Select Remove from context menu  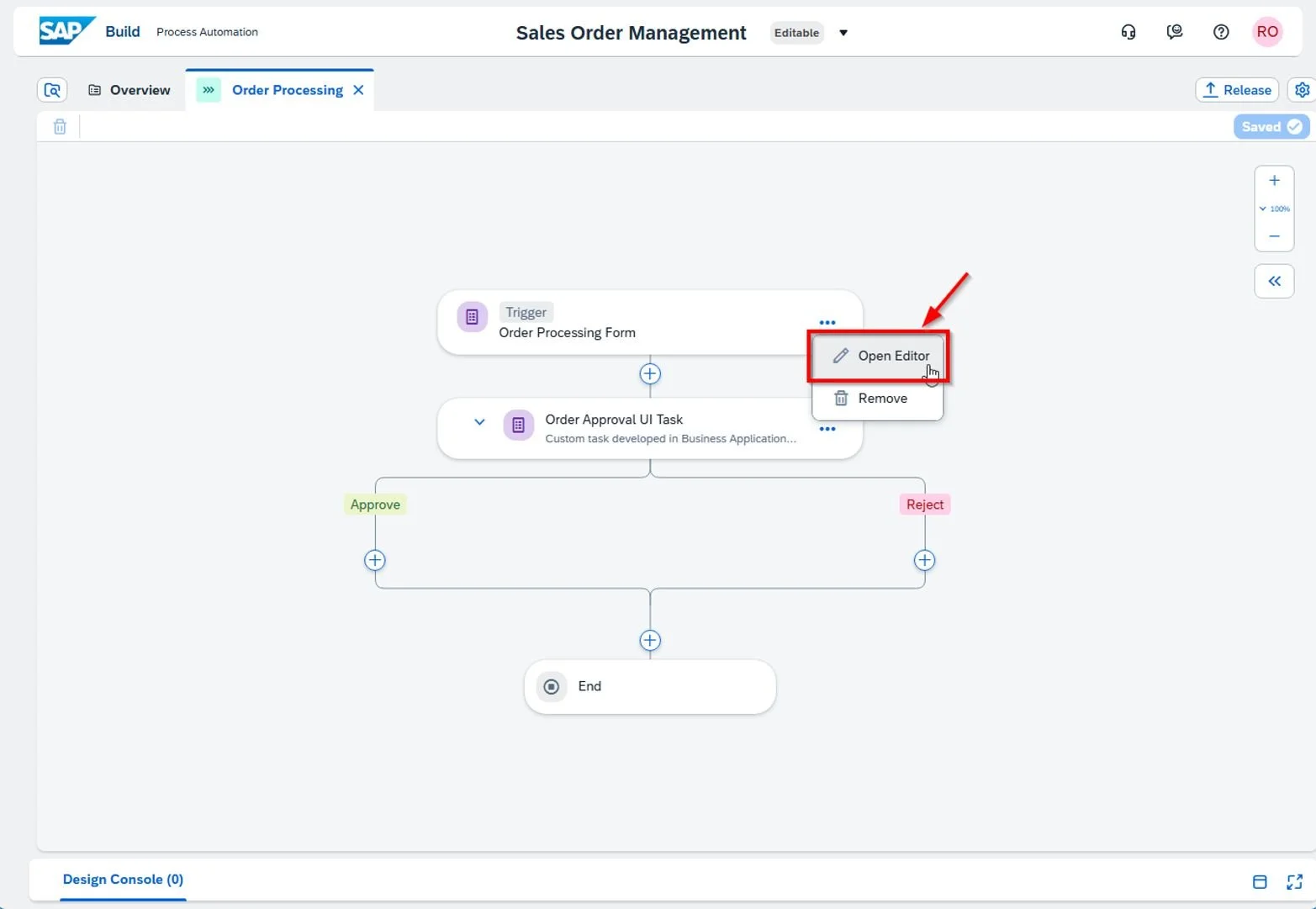(878, 399)
